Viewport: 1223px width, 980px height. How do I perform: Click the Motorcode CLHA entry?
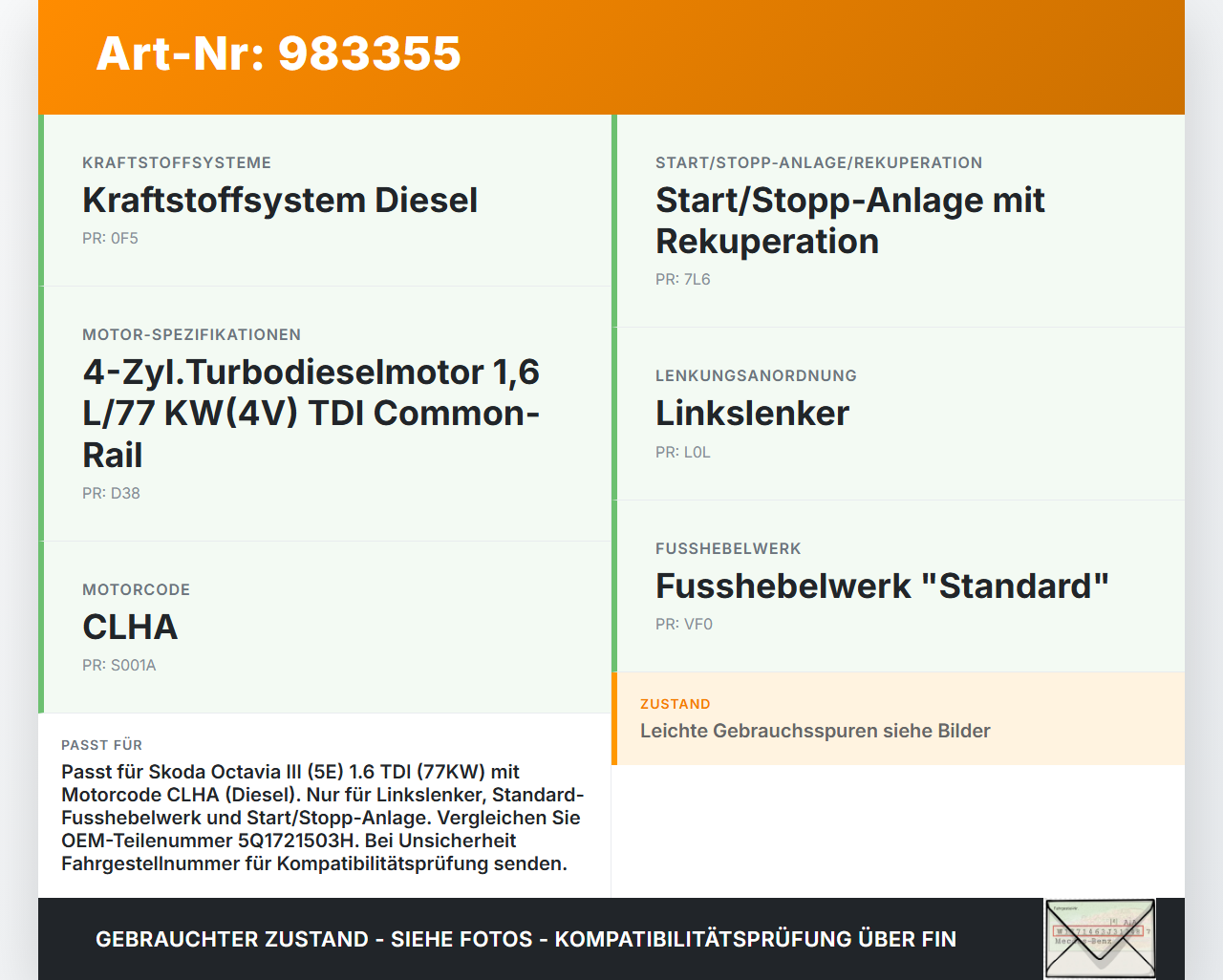click(130, 628)
